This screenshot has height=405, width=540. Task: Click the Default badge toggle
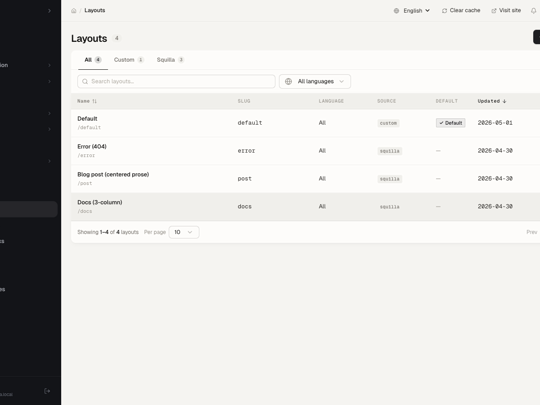(450, 123)
